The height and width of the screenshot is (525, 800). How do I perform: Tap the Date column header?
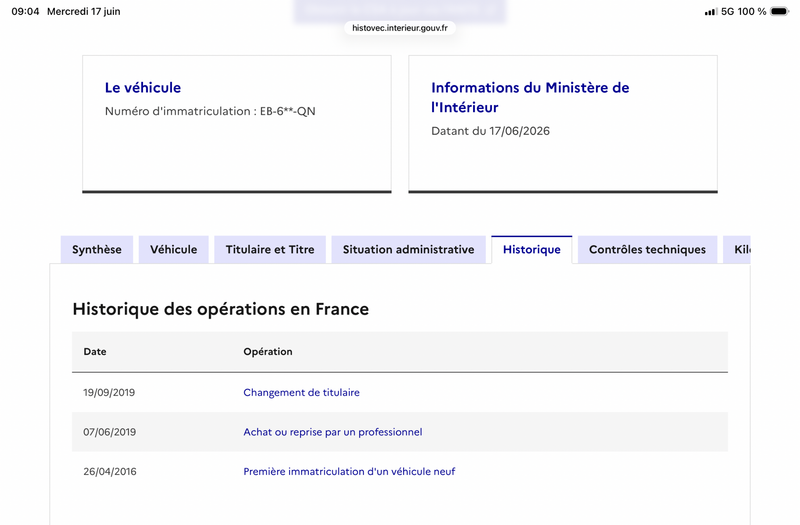tap(95, 352)
